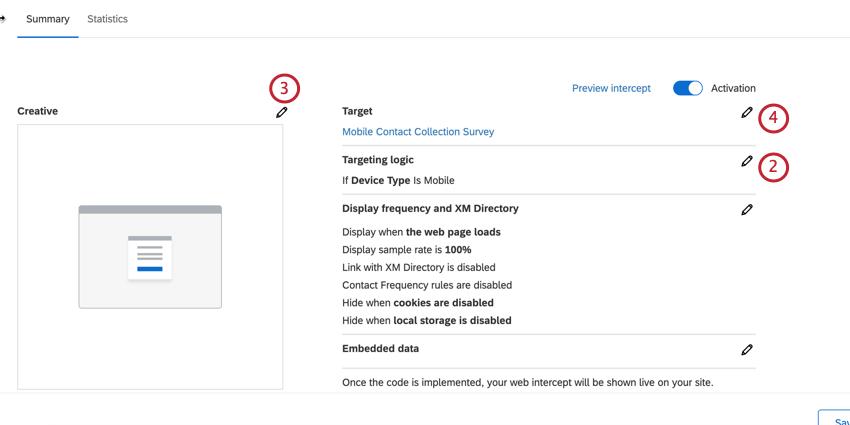850x425 pixels.
Task: Open the Mobile Contact Collection Survey link
Action: [x=418, y=132]
